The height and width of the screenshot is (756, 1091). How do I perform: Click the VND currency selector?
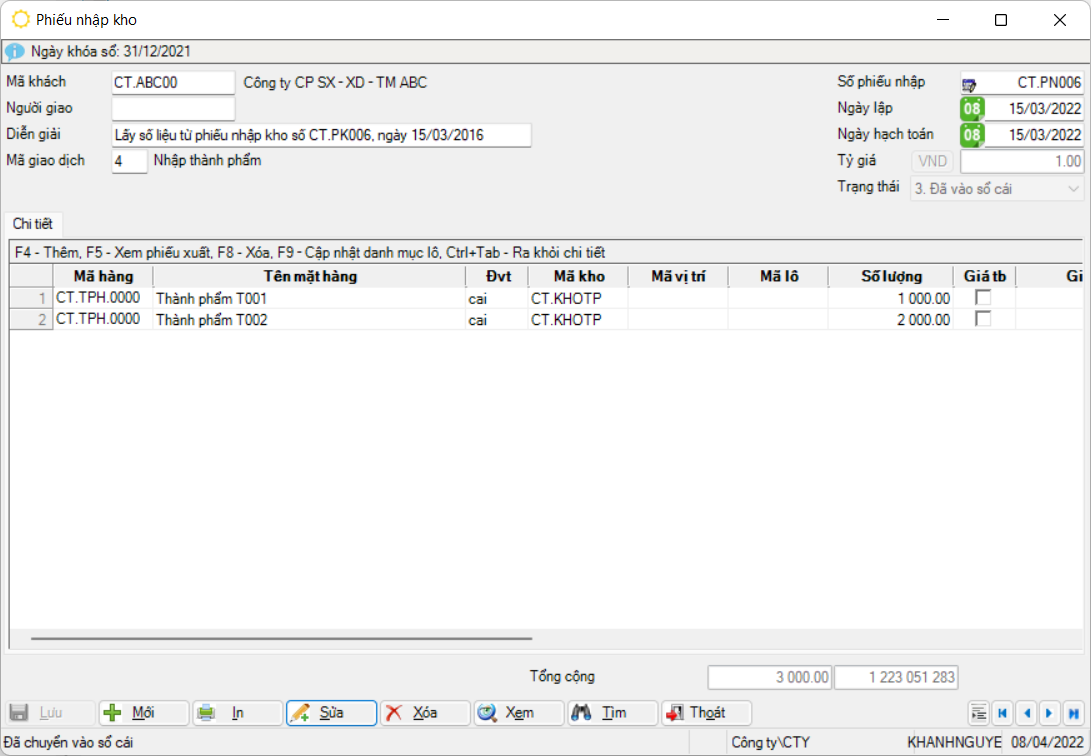click(x=932, y=161)
